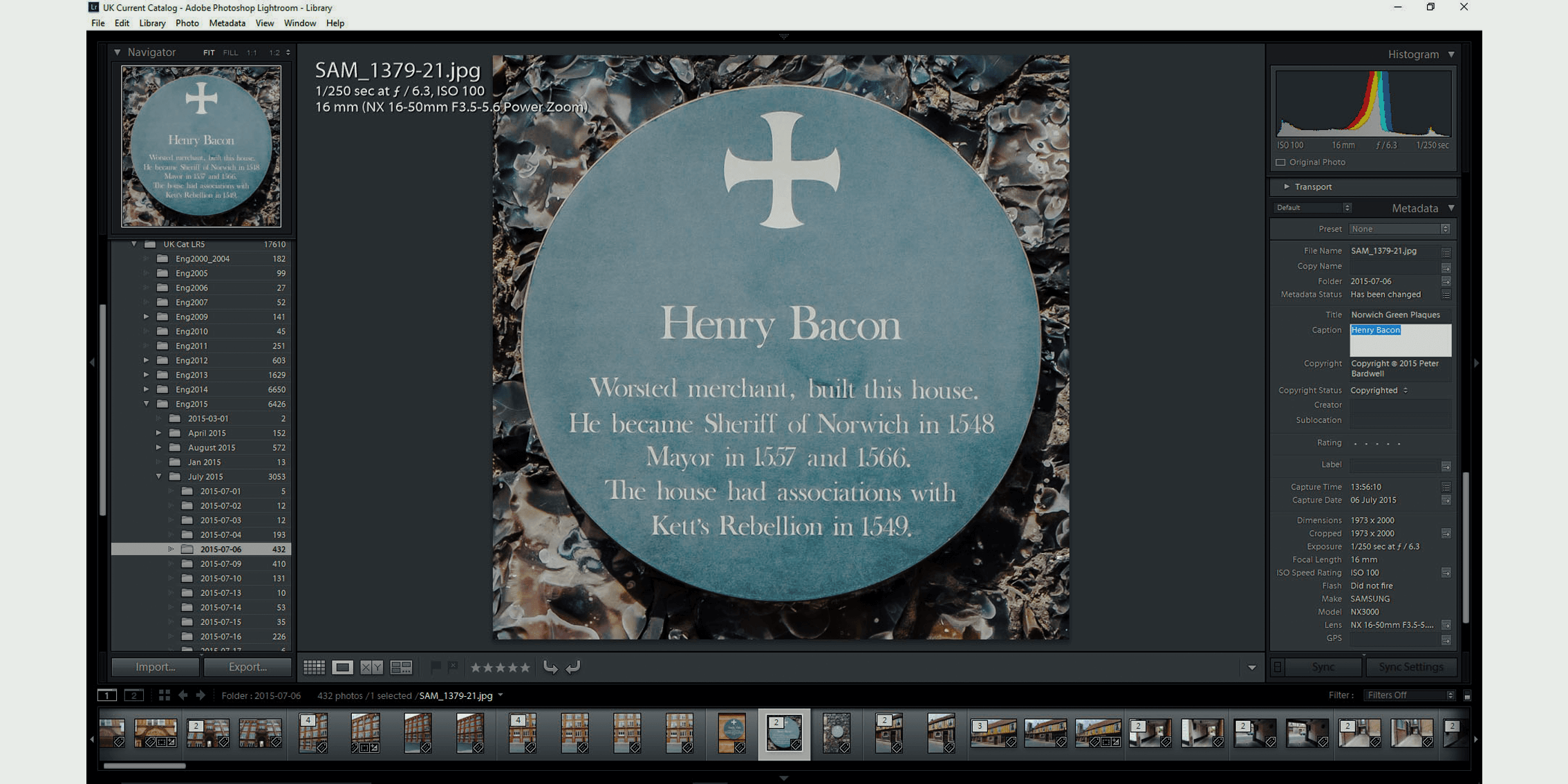Expand the Transport panel
The image size is (1568, 784).
(x=1287, y=187)
